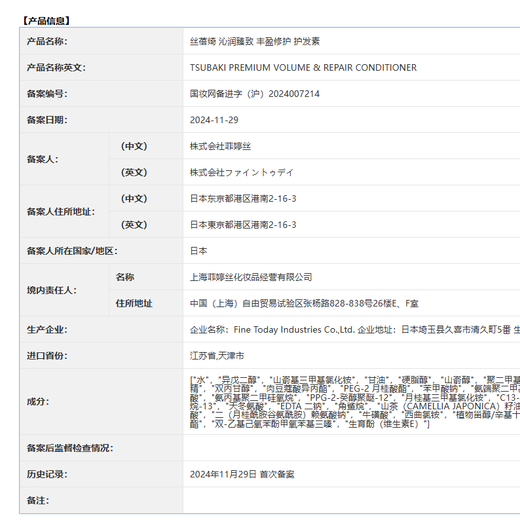The height and width of the screenshot is (520, 520).
Task: Click the (中文) sublabel in 备案人 row
Action: click(134, 146)
